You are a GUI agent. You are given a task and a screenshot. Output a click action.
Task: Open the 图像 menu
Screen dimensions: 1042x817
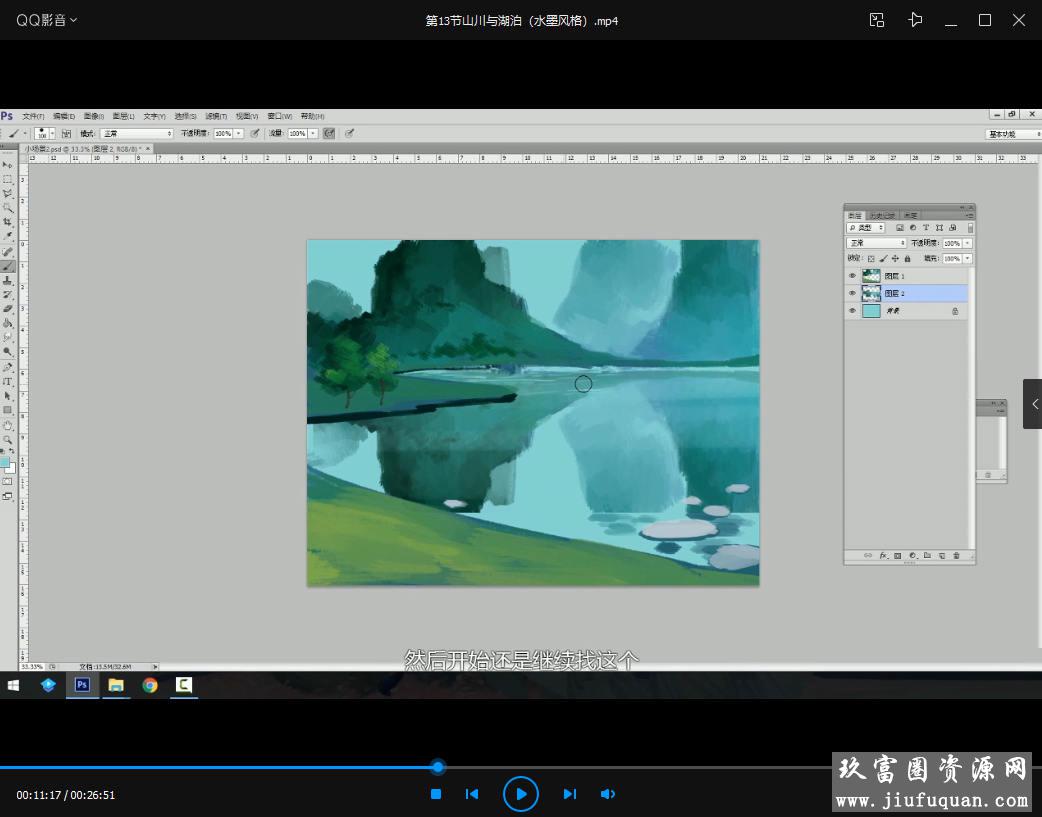94,116
